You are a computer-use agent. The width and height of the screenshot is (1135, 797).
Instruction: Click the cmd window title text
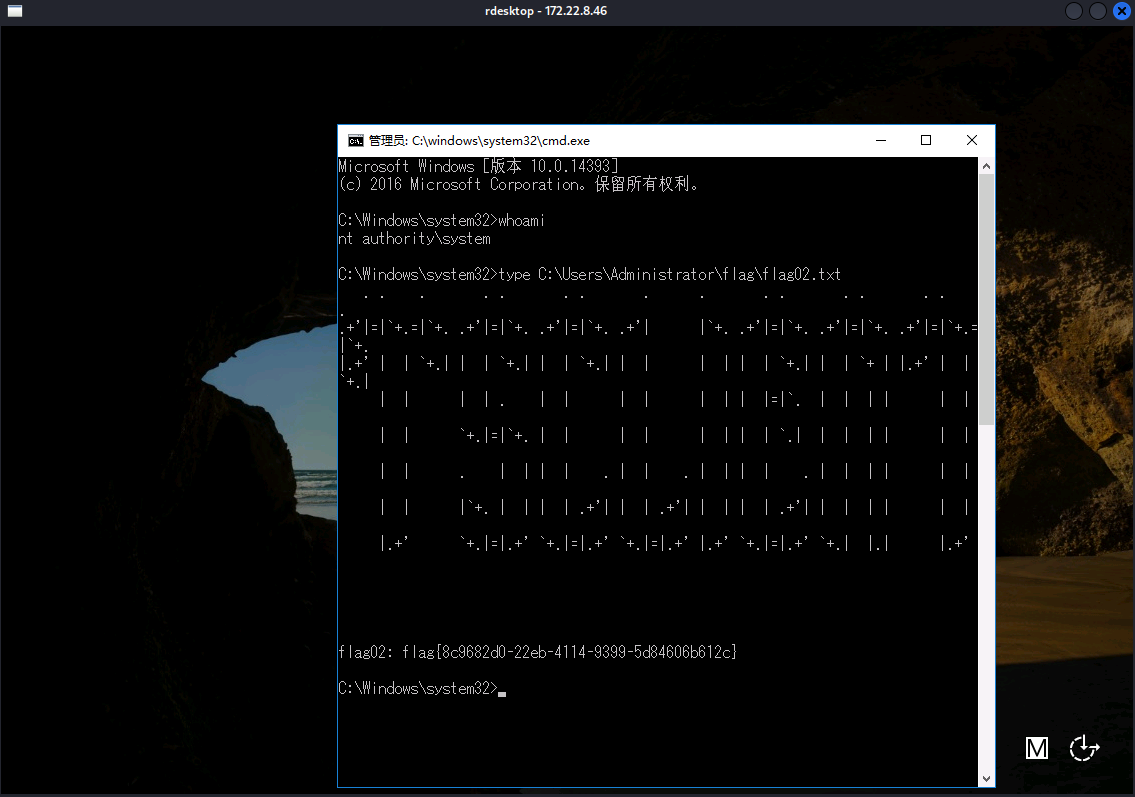[479, 141]
